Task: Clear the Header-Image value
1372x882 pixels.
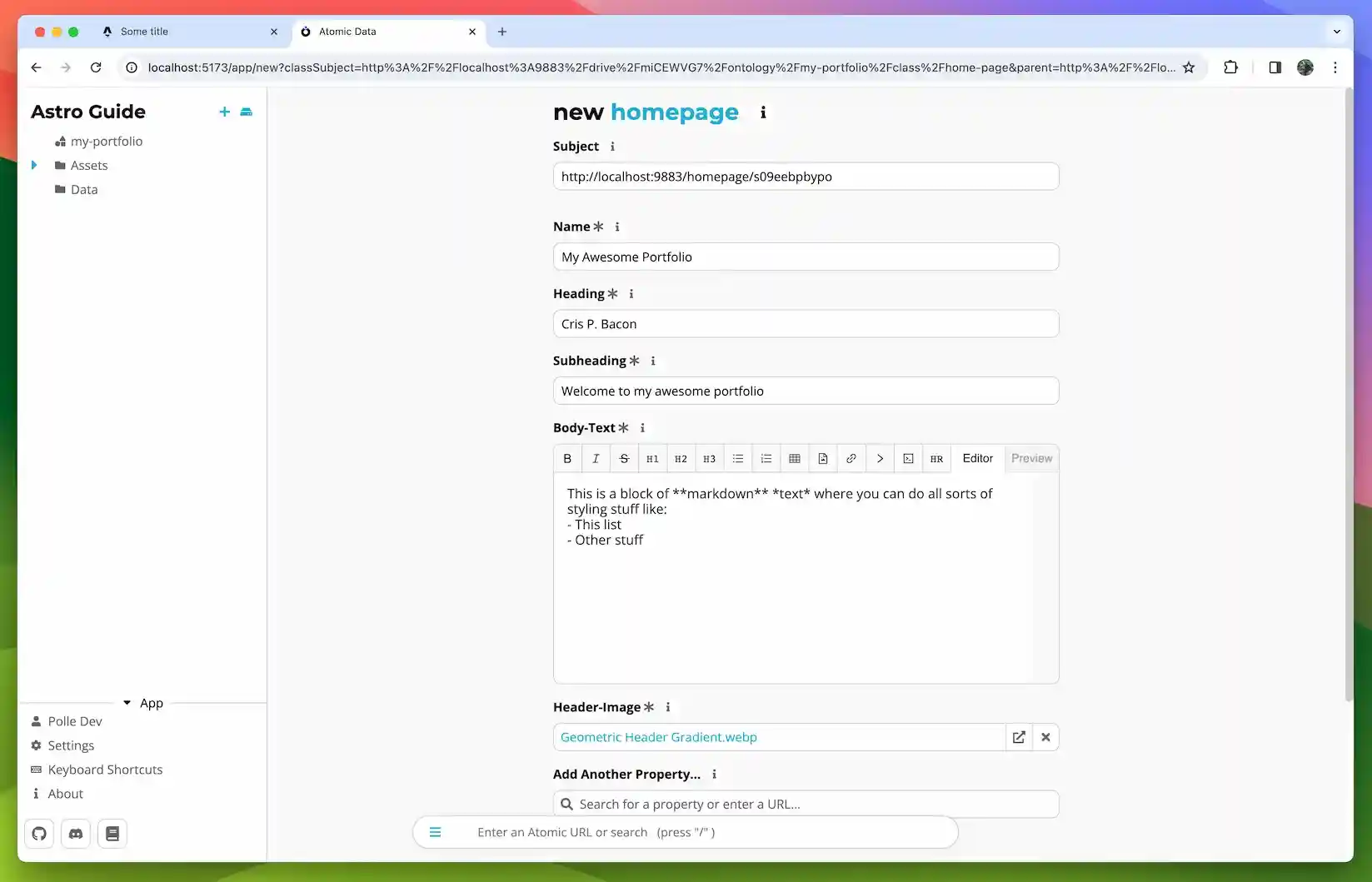Action: [x=1045, y=737]
